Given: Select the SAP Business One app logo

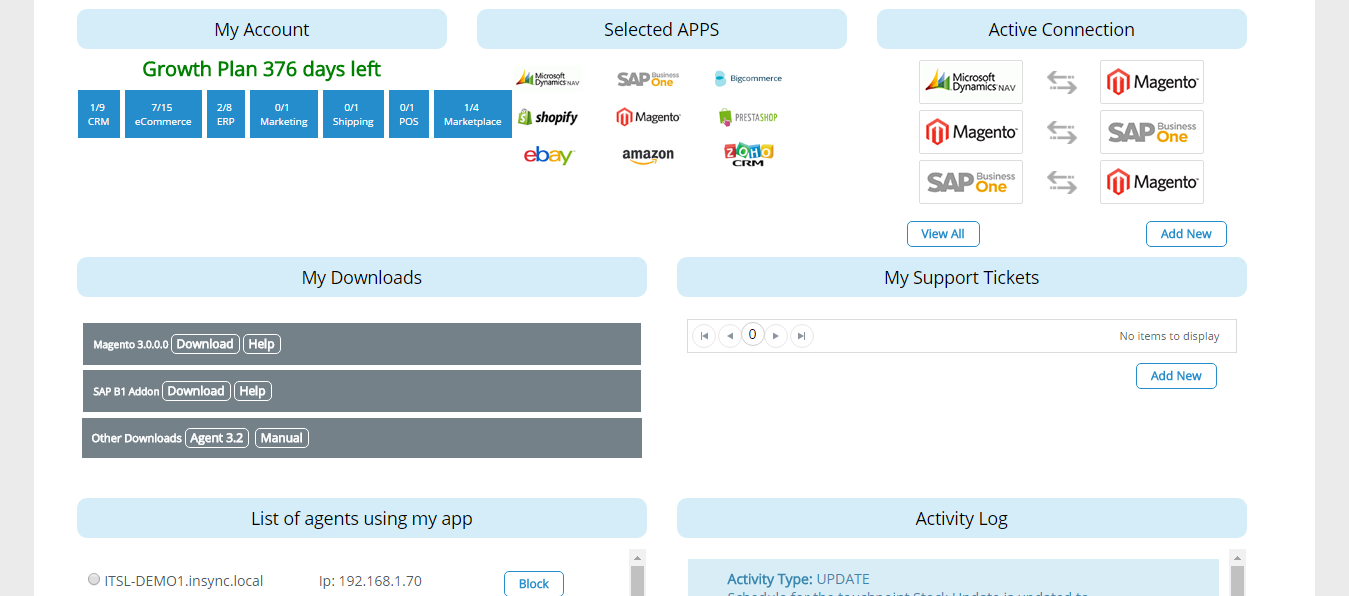Looking at the screenshot, I should click(648, 78).
